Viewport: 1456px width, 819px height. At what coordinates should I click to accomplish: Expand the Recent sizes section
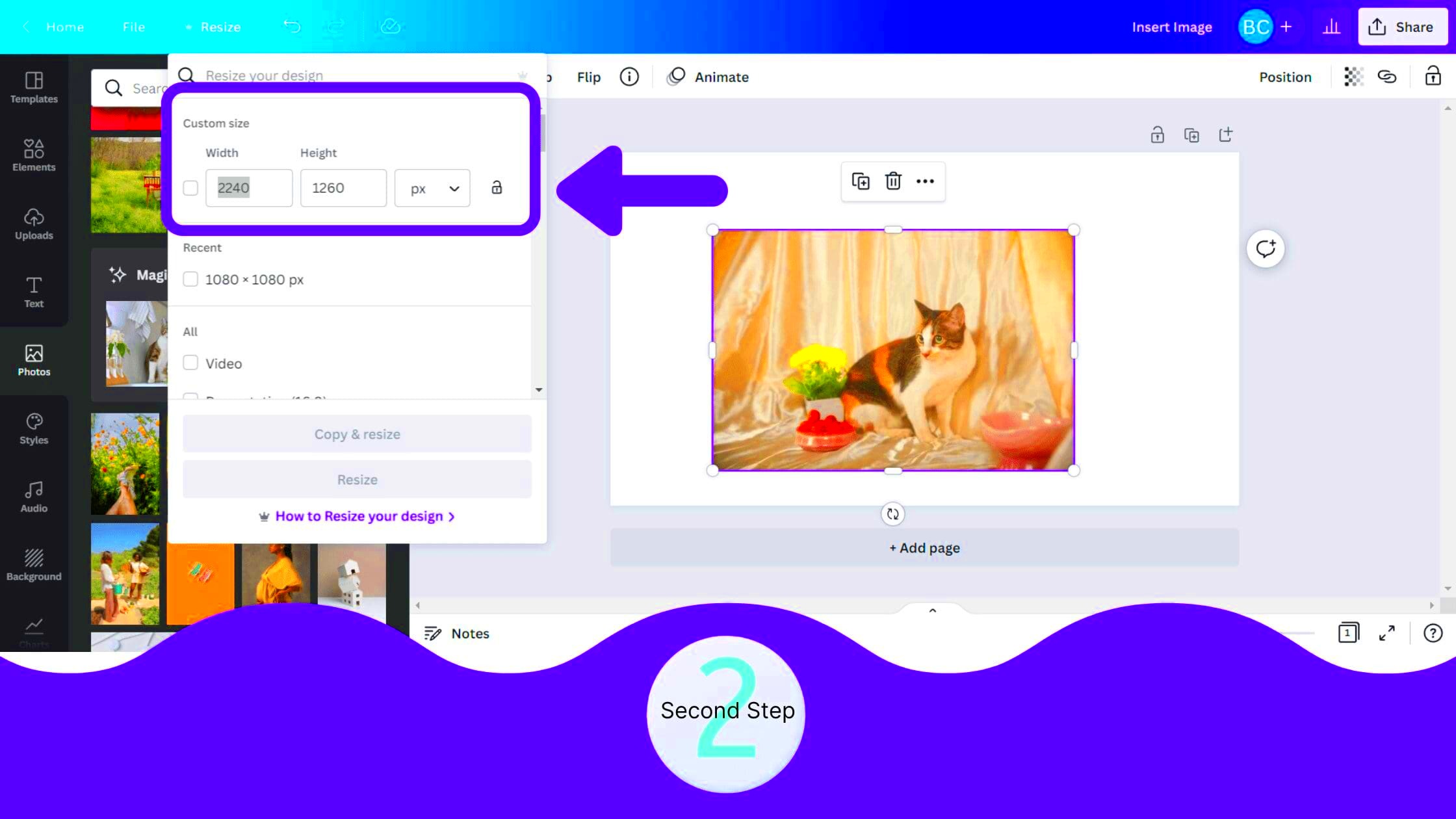pyautogui.click(x=202, y=247)
